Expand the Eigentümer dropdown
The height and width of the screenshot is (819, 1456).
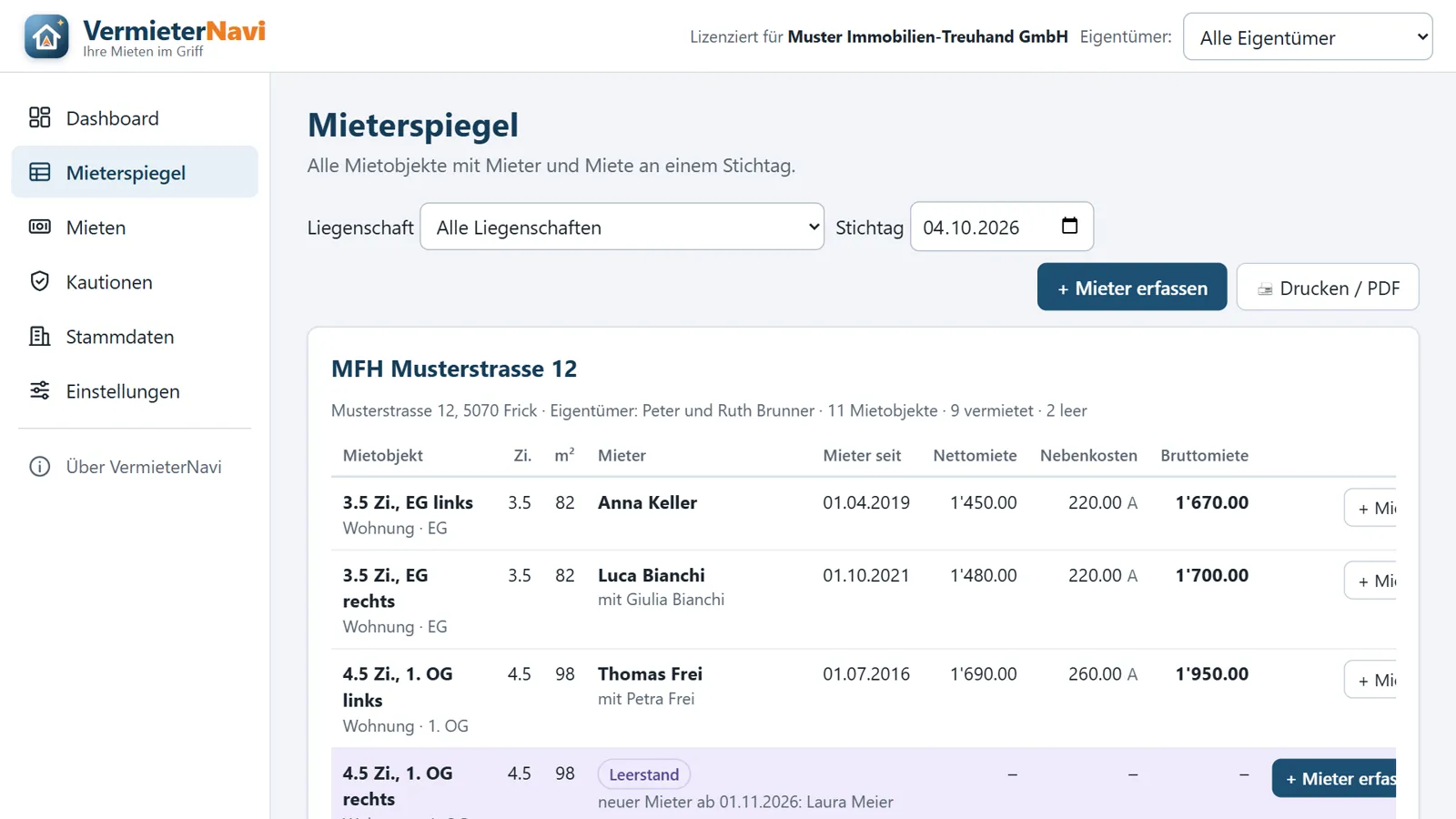click(1308, 37)
